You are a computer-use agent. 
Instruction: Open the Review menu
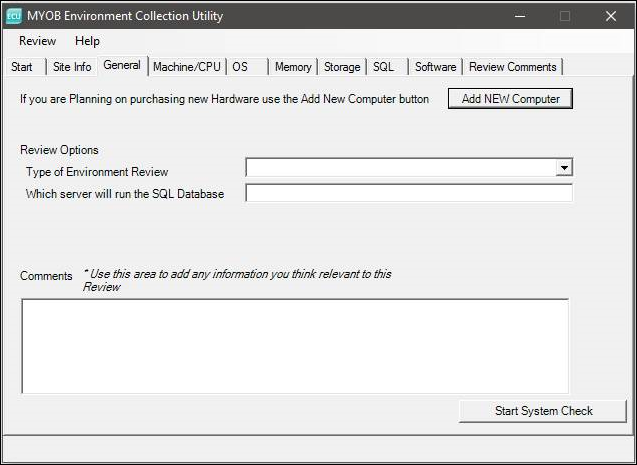(37, 41)
